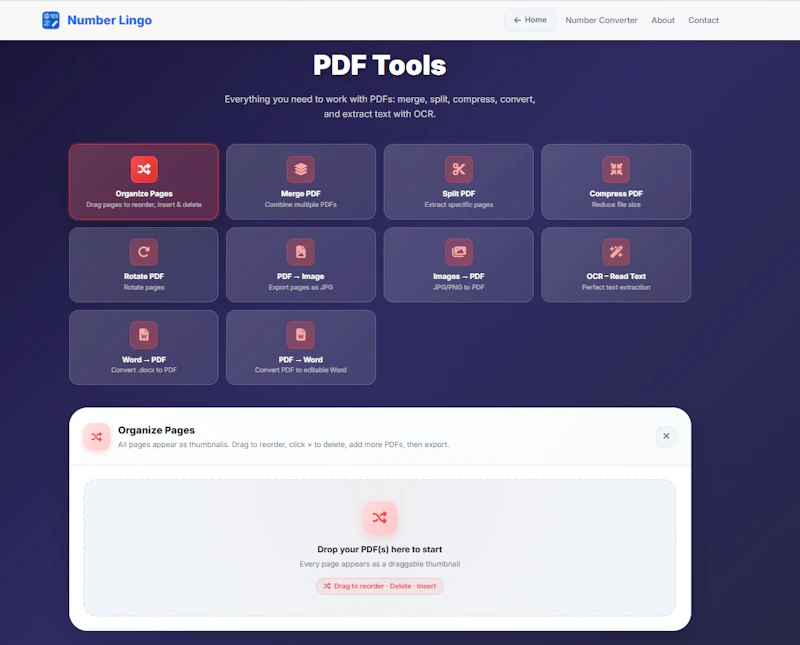Select the Compress PDF icon

(x=616, y=169)
